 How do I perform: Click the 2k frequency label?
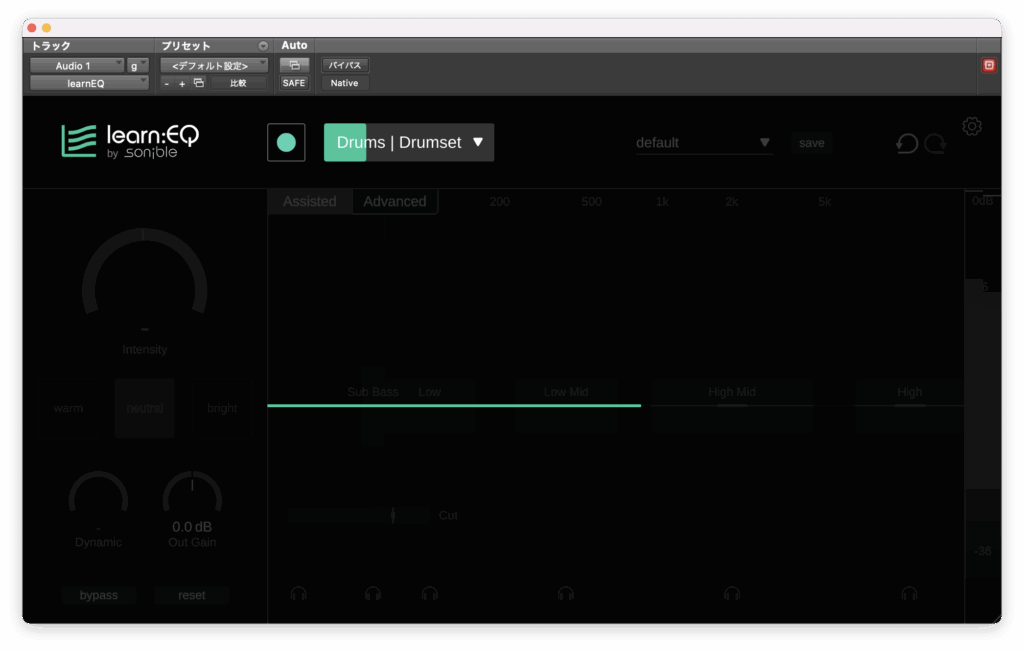coord(731,202)
